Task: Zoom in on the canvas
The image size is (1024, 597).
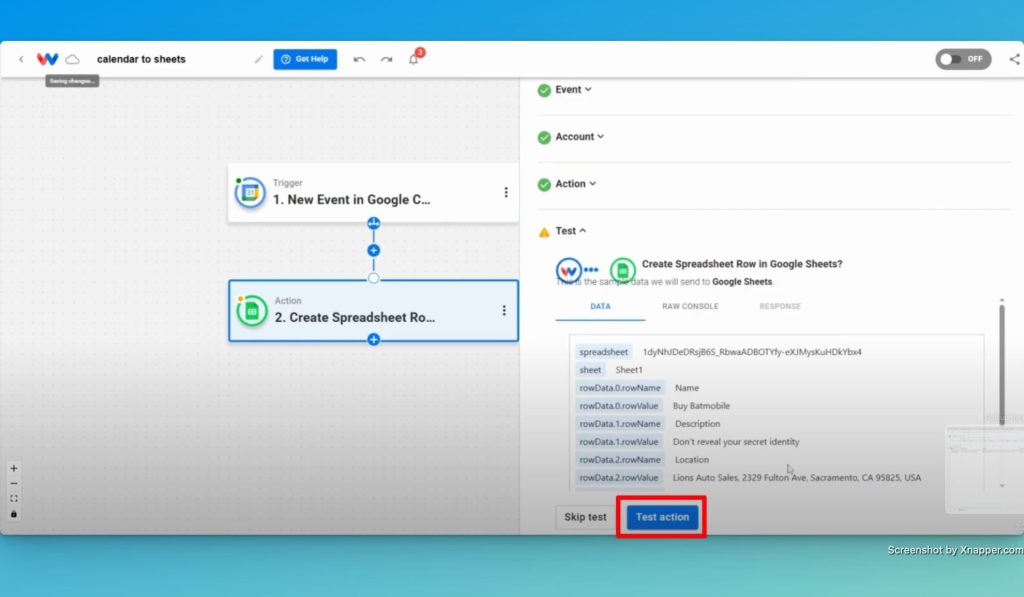Action: click(x=14, y=468)
